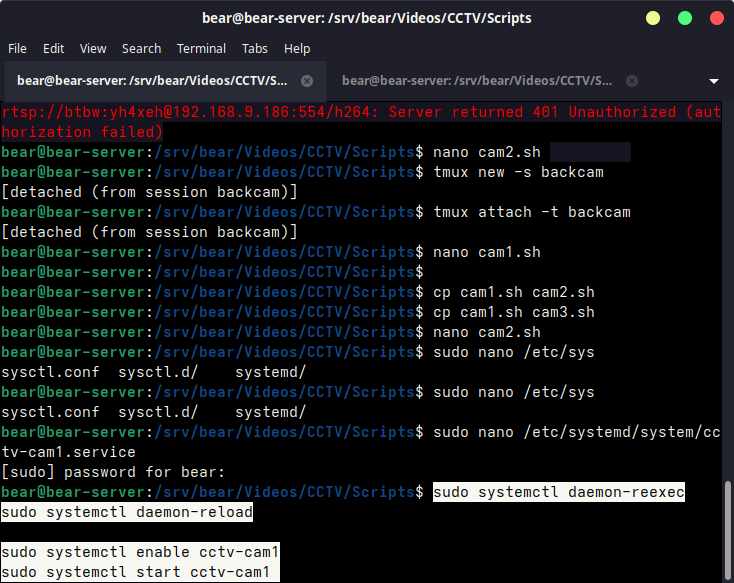Screen dimensions: 734x583
Task: Click the 'nano cam1.sh' command
Action: pos(487,252)
